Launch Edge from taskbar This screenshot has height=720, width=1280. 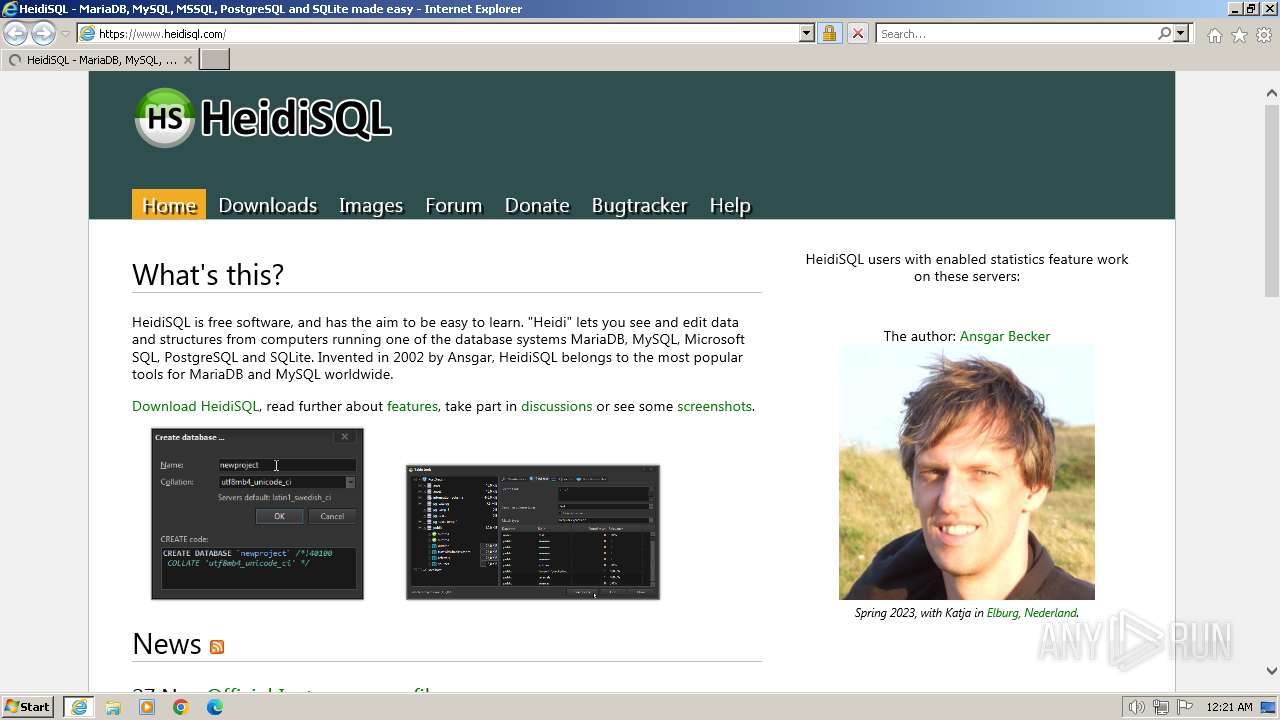point(215,707)
